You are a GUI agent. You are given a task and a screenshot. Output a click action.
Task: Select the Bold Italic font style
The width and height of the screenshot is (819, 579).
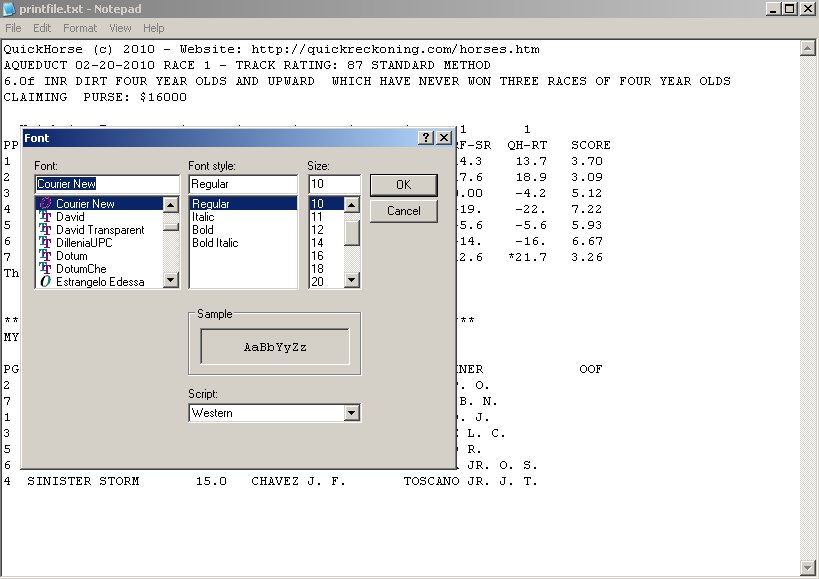(x=215, y=243)
